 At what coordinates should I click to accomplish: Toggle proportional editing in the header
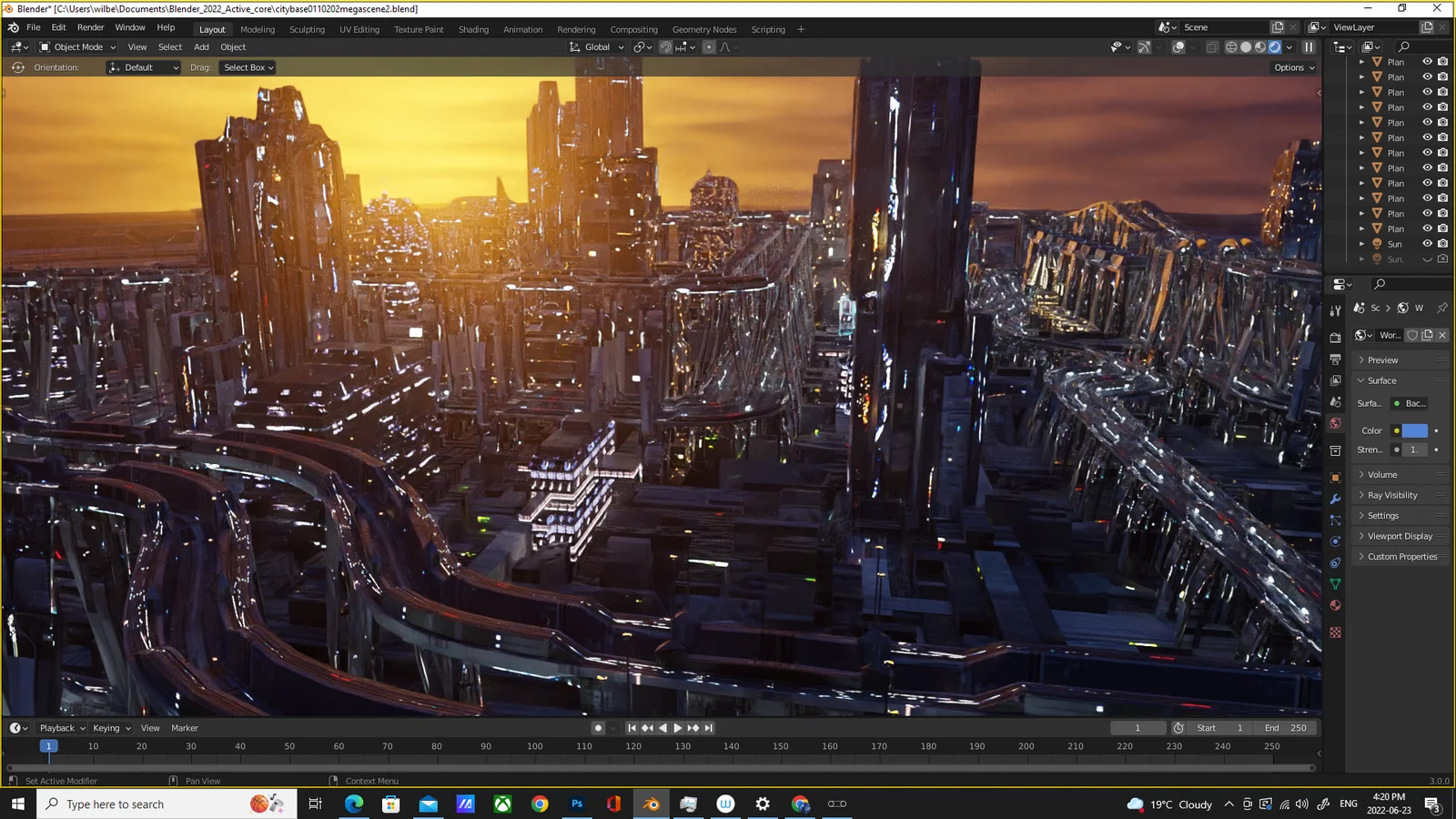[x=709, y=47]
